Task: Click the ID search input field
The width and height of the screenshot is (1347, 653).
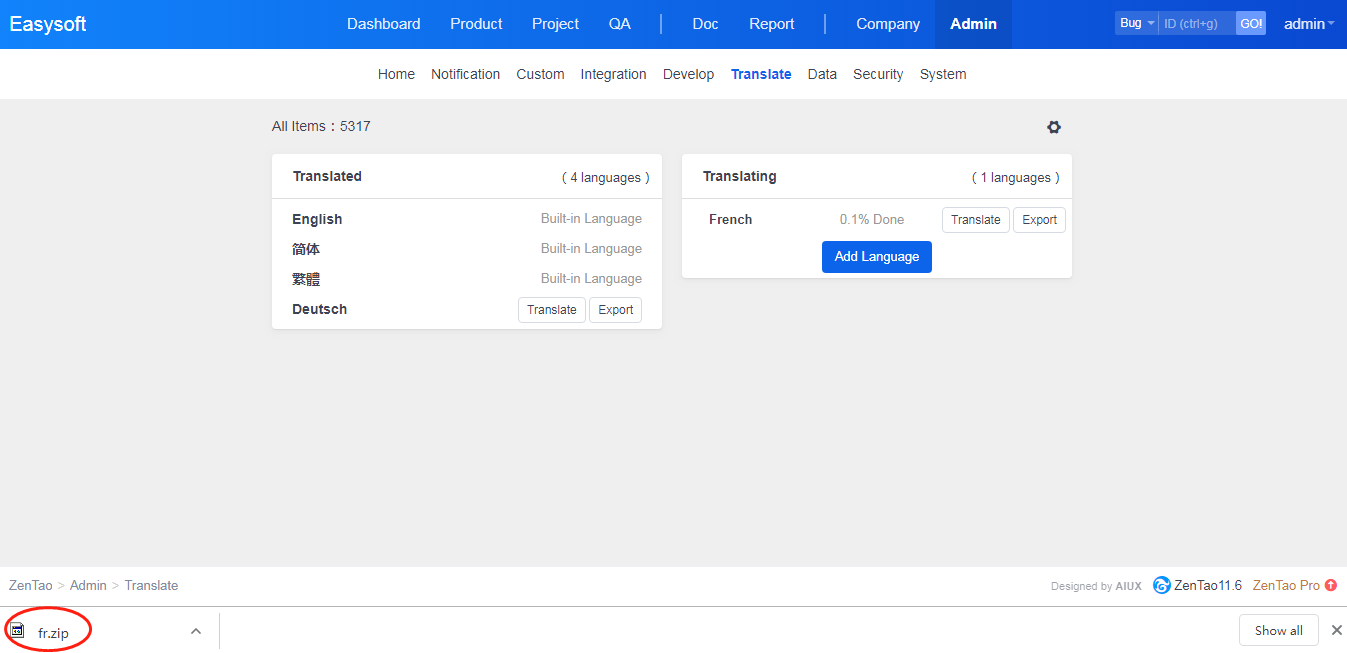Action: click(x=1196, y=23)
